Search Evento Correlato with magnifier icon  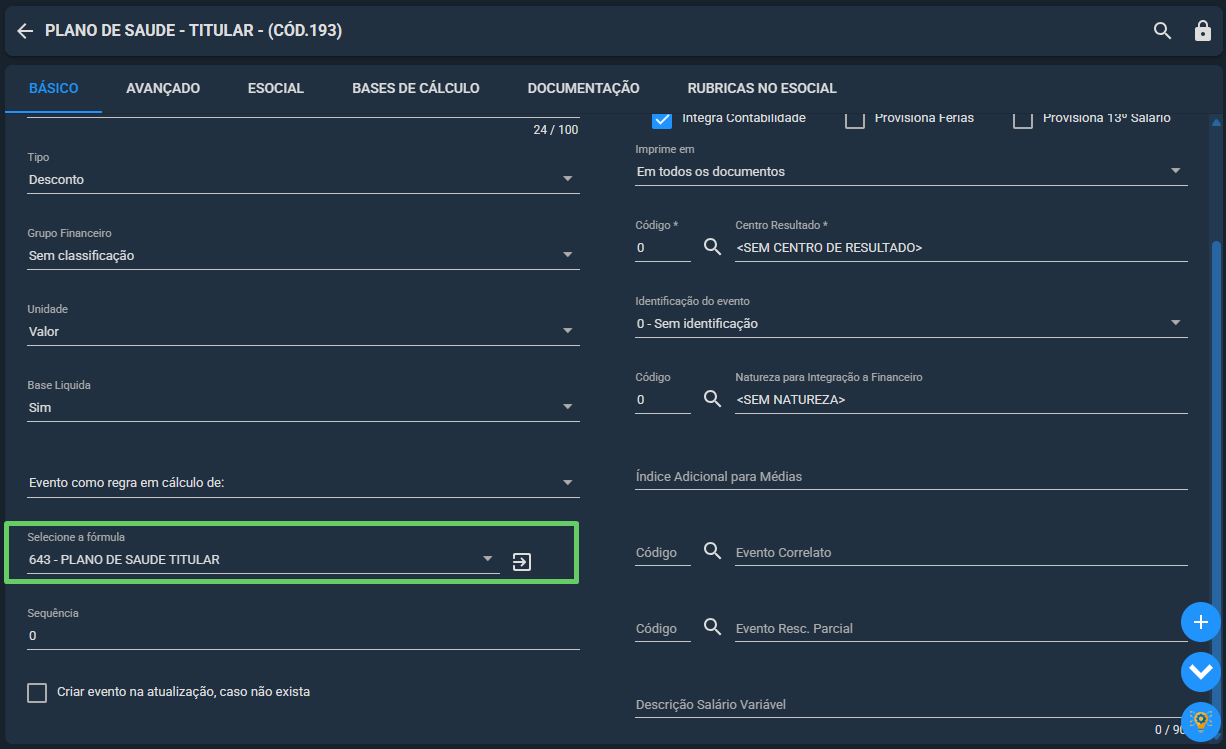coord(712,550)
